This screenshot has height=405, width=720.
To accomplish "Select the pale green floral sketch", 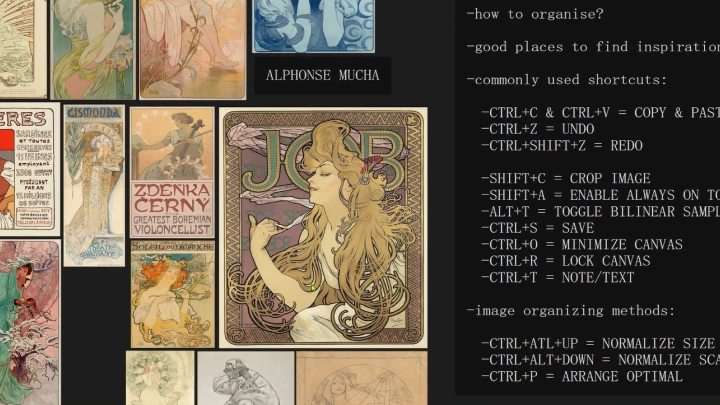I will pyautogui.click(x=160, y=378).
